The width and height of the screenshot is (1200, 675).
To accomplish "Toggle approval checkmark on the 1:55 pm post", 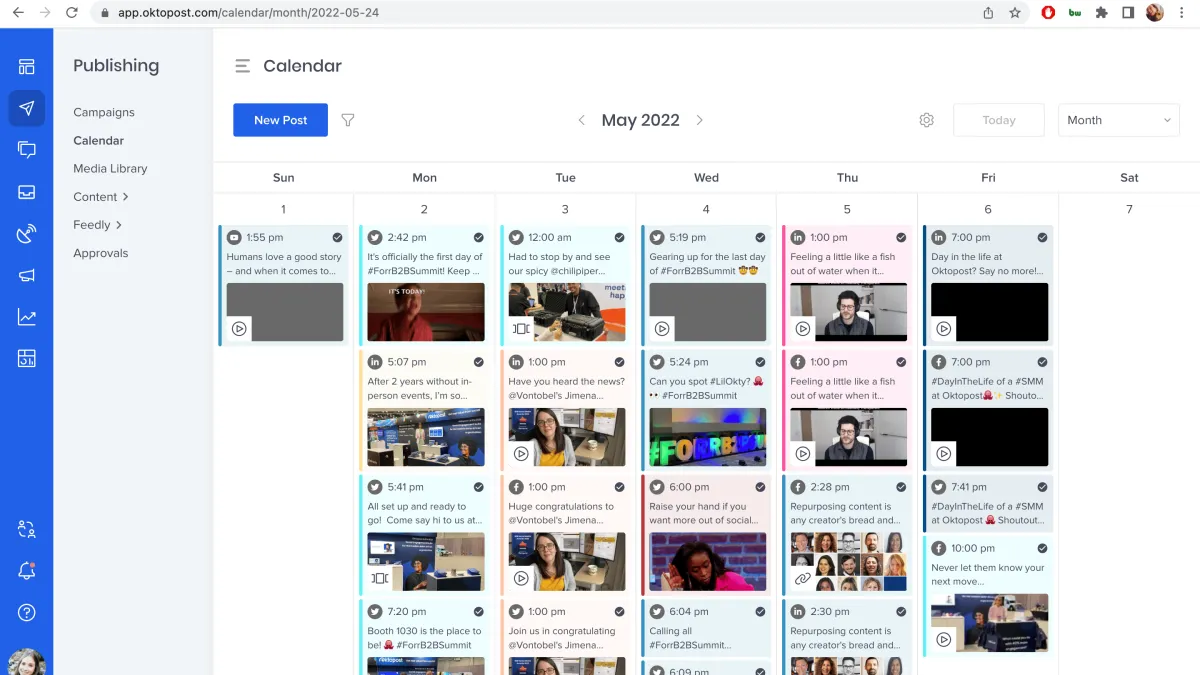I will (337, 237).
